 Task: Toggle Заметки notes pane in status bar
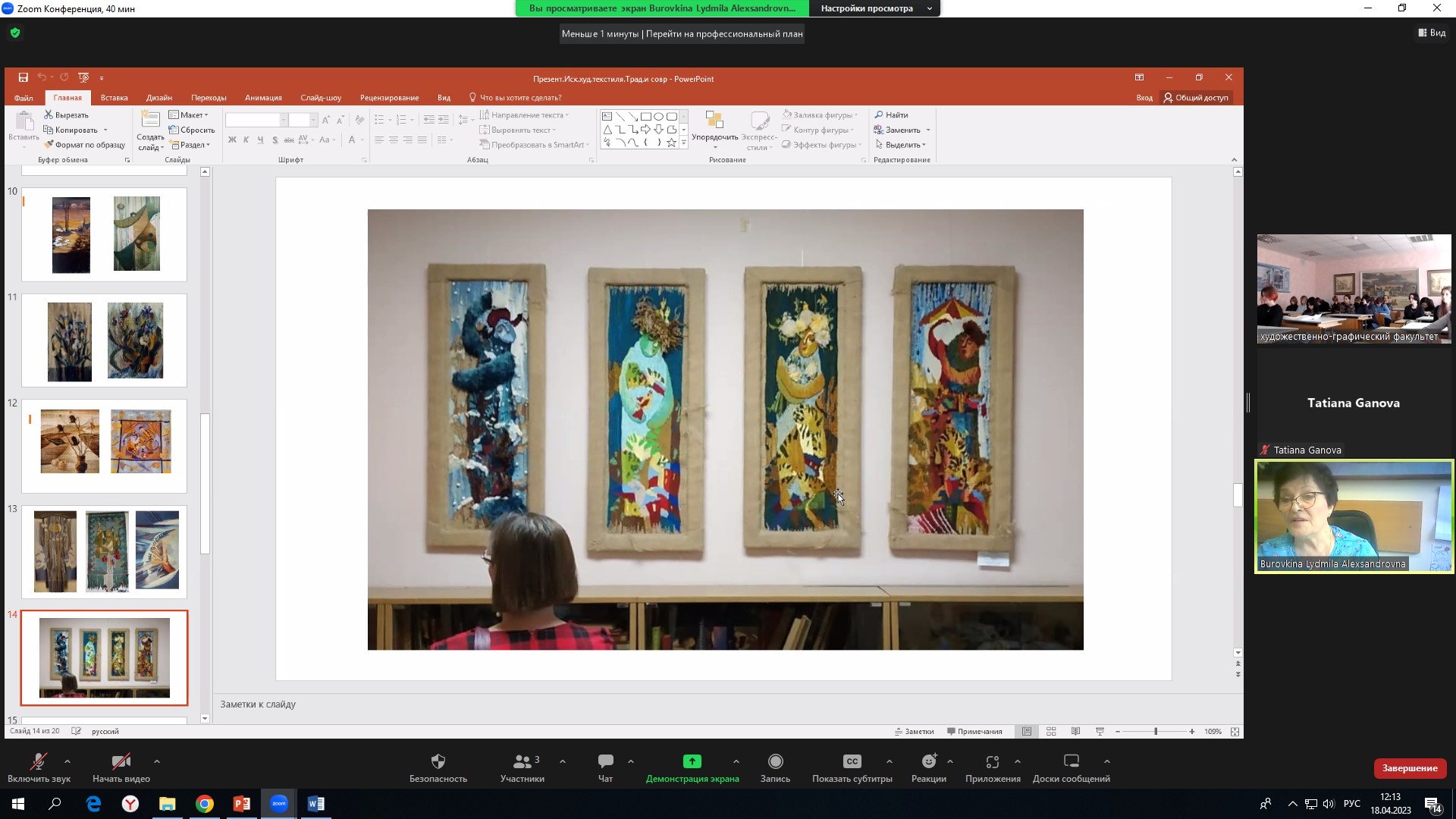point(914,732)
